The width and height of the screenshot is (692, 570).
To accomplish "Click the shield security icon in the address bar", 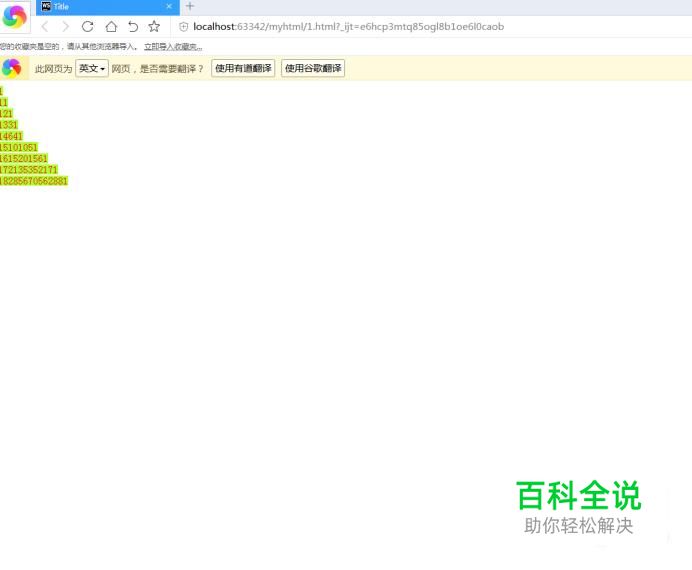I will [184, 27].
